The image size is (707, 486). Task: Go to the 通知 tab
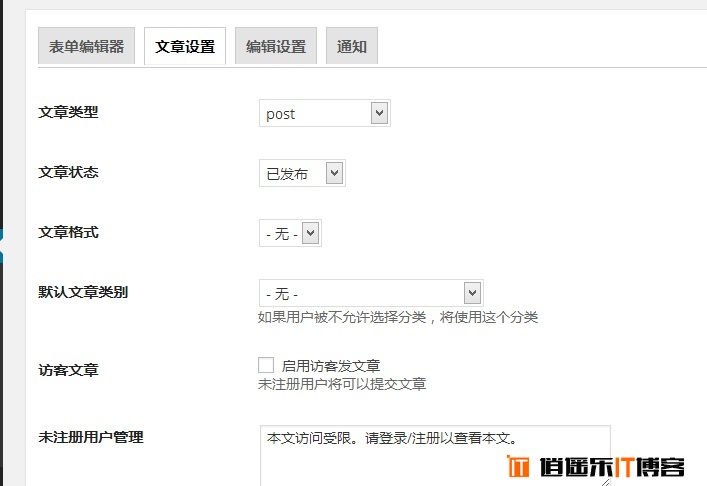[x=352, y=46]
